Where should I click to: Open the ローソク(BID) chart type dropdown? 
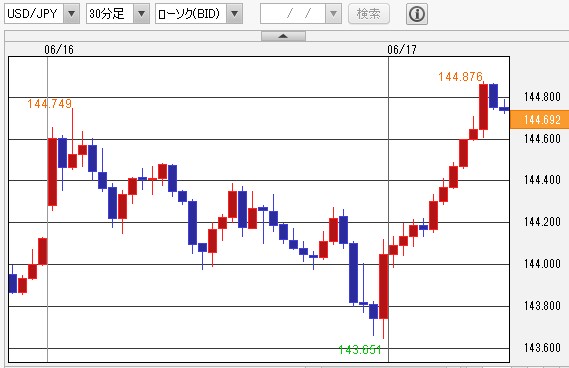(x=199, y=14)
